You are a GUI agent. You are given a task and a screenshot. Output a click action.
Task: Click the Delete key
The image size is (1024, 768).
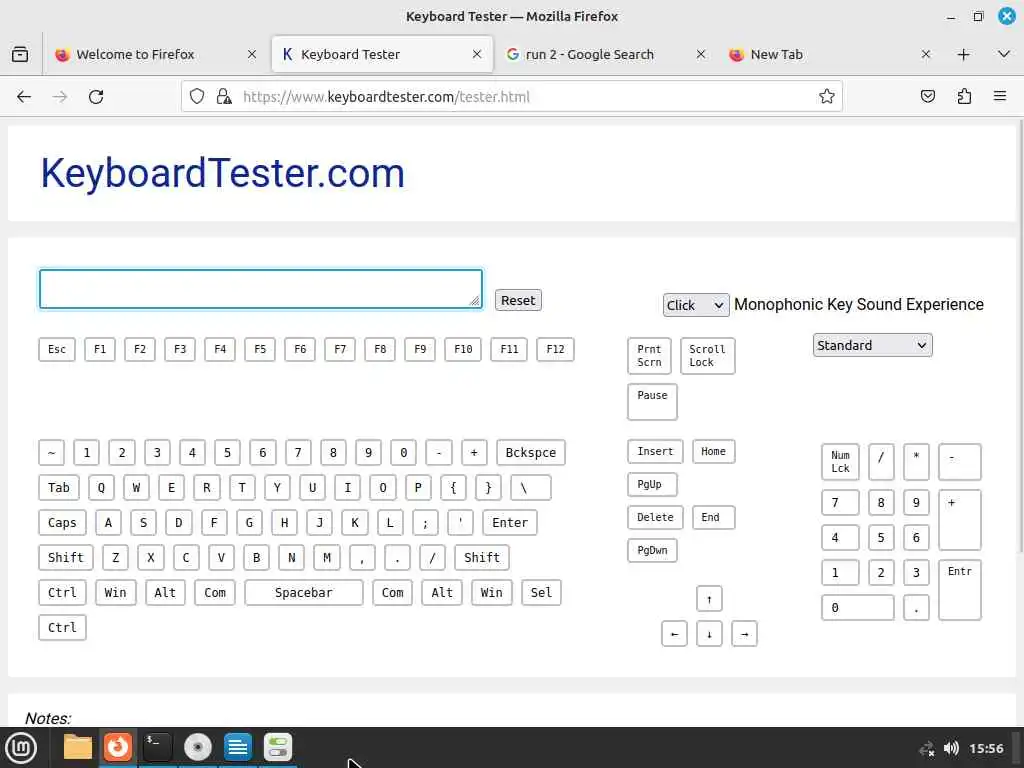[x=655, y=517]
